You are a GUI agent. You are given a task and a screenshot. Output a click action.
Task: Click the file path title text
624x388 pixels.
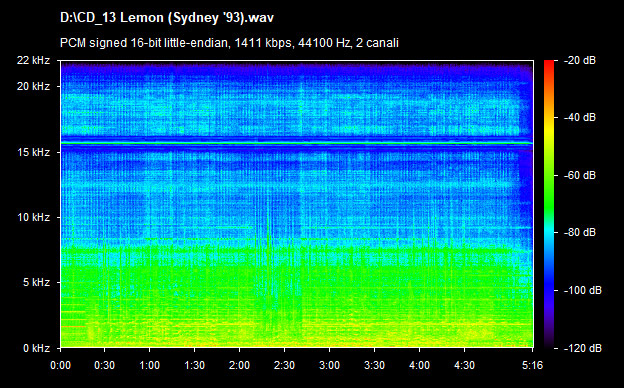coord(167,18)
